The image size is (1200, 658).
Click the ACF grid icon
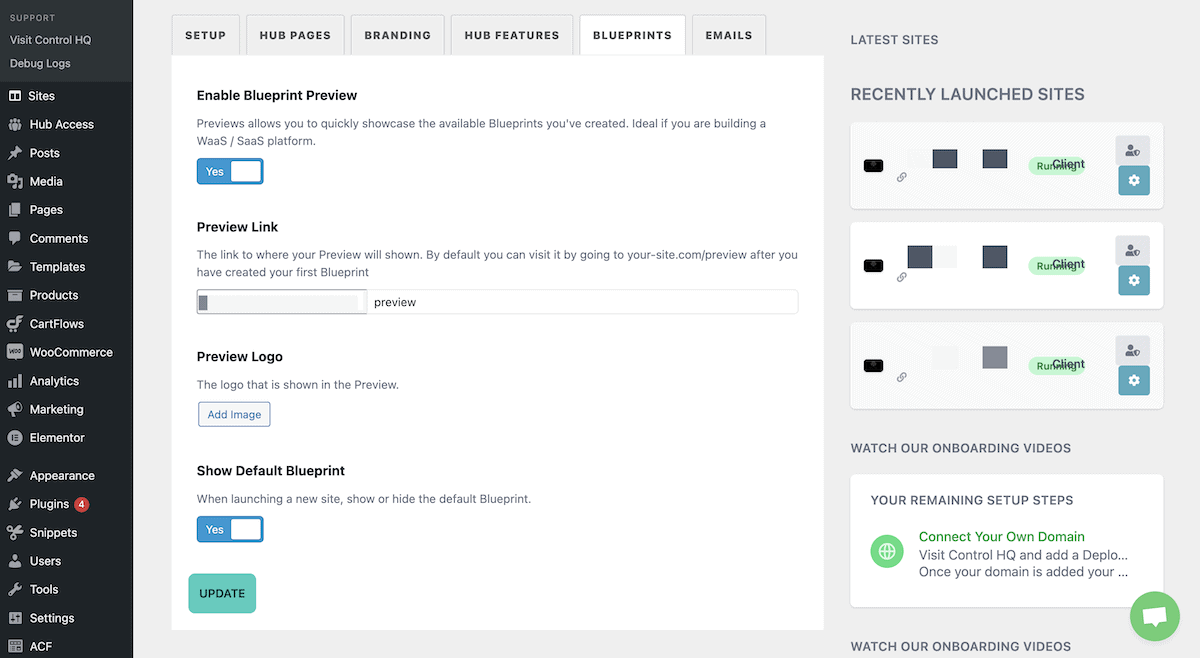coord(15,647)
